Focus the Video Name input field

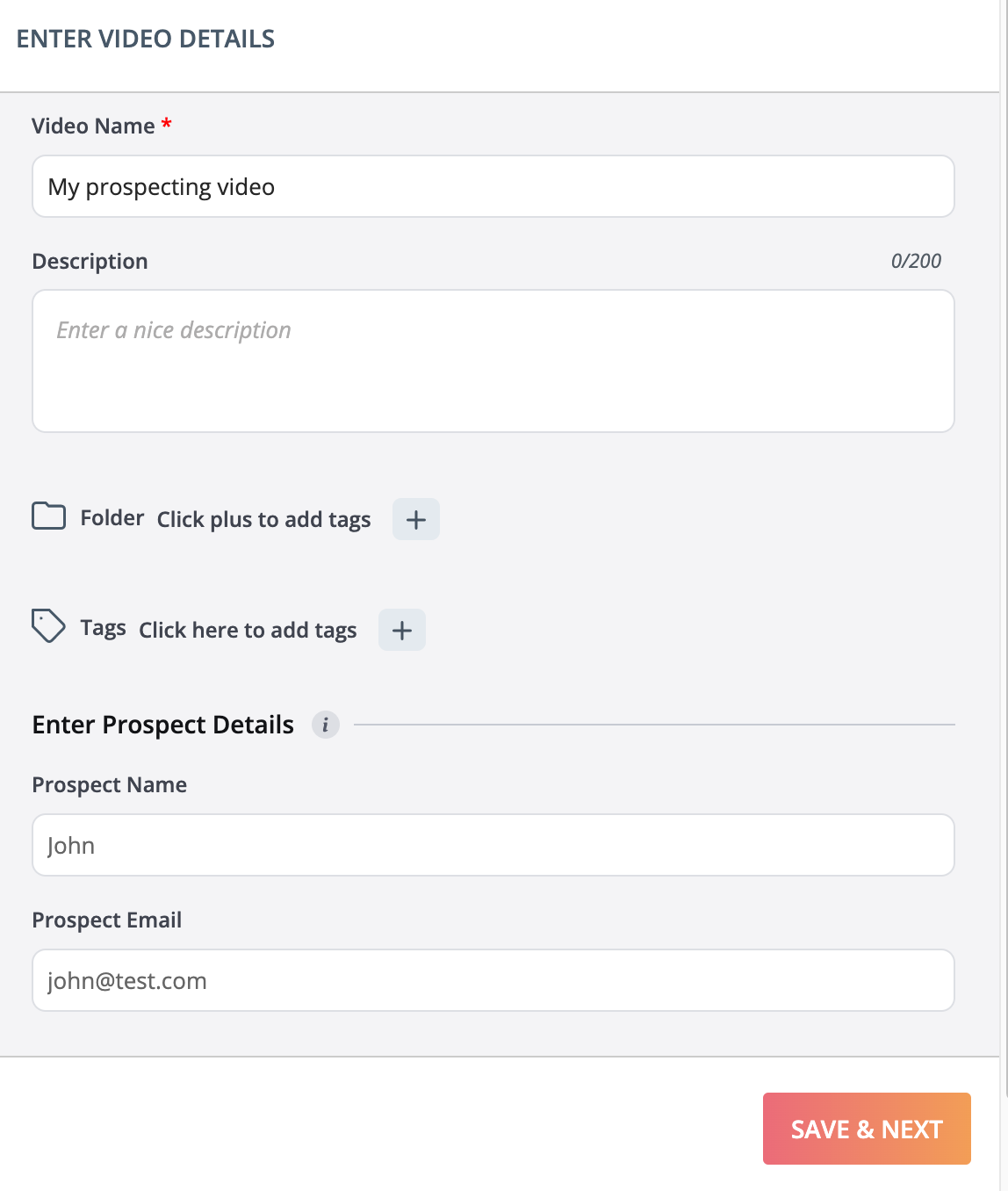[493, 186]
